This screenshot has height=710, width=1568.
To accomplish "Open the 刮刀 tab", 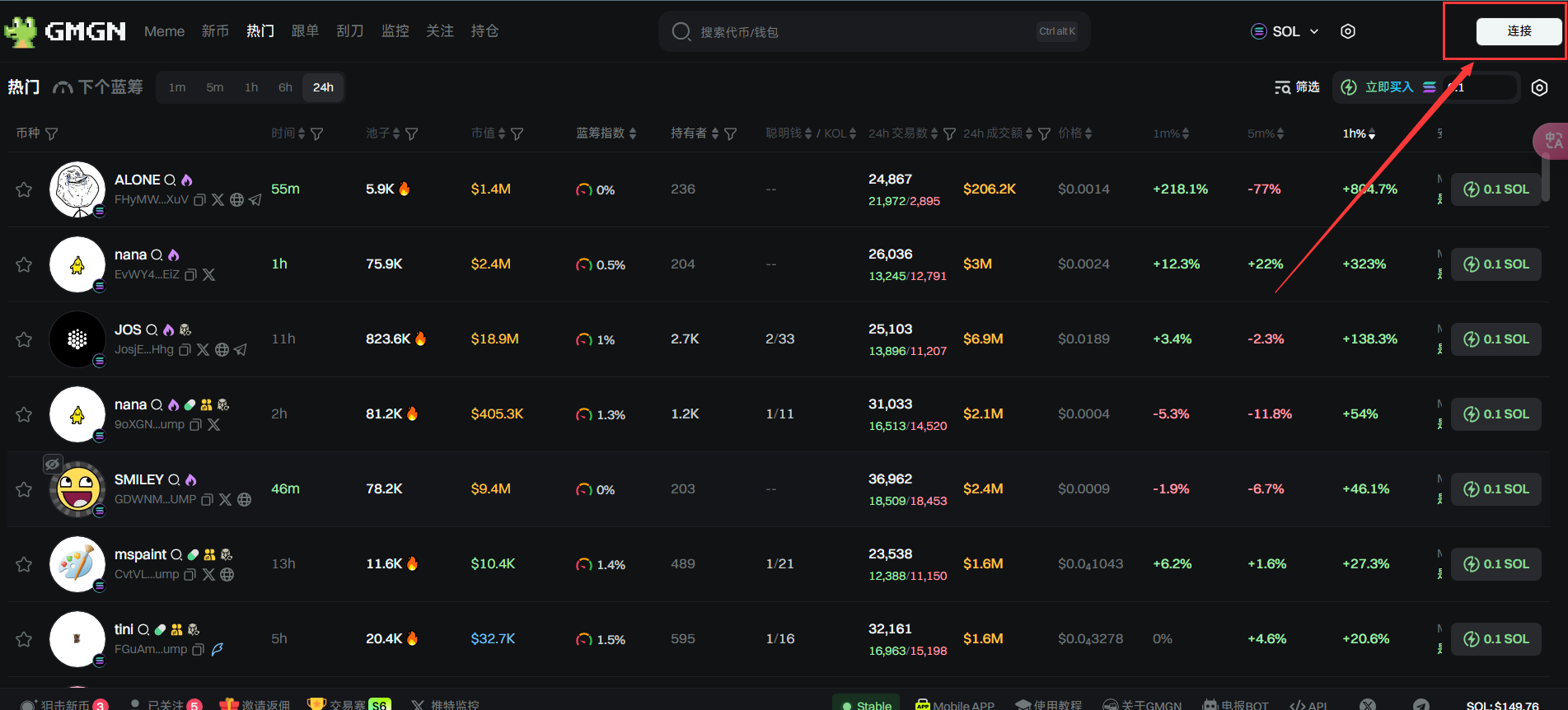I will pos(350,31).
